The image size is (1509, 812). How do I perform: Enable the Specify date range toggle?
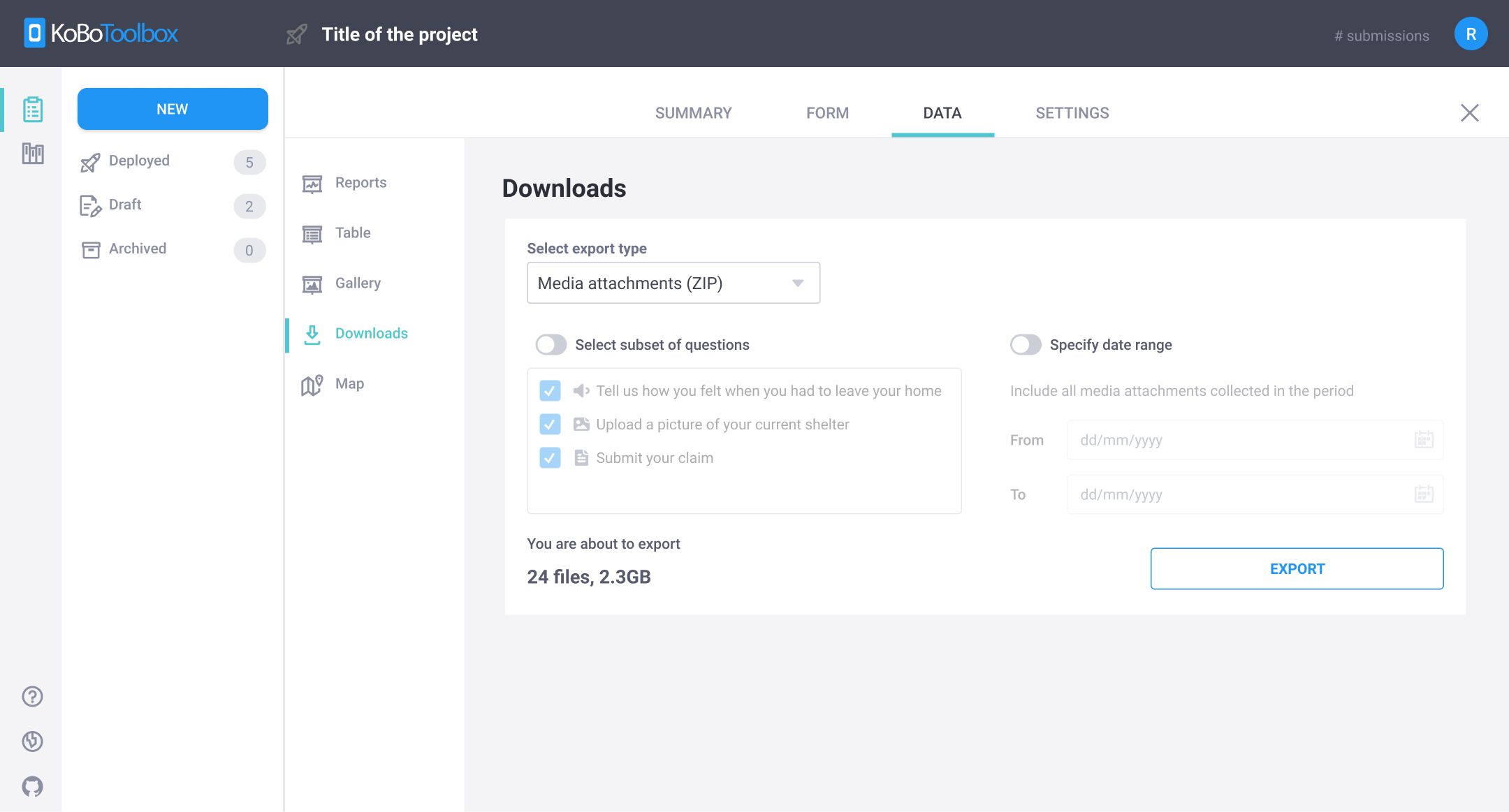1026,344
